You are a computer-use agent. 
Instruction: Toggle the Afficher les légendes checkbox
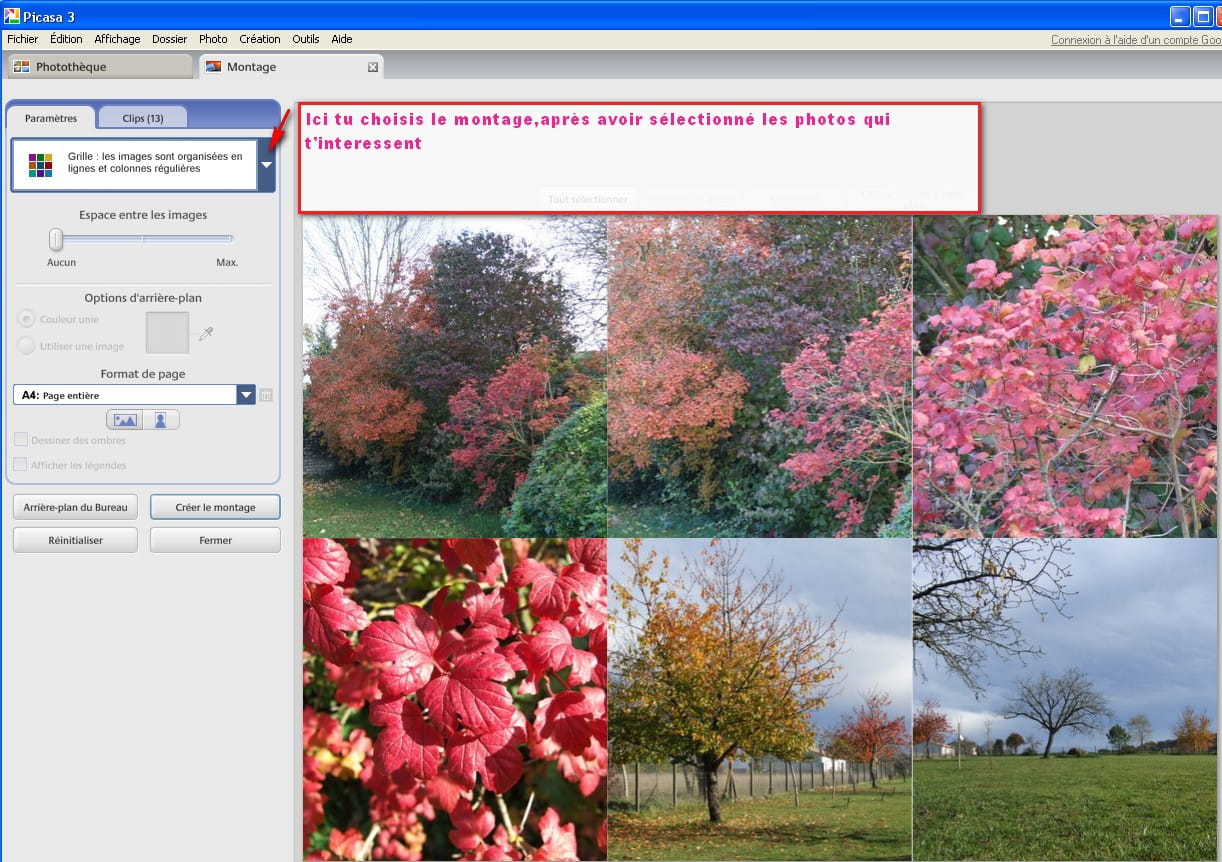coord(21,465)
